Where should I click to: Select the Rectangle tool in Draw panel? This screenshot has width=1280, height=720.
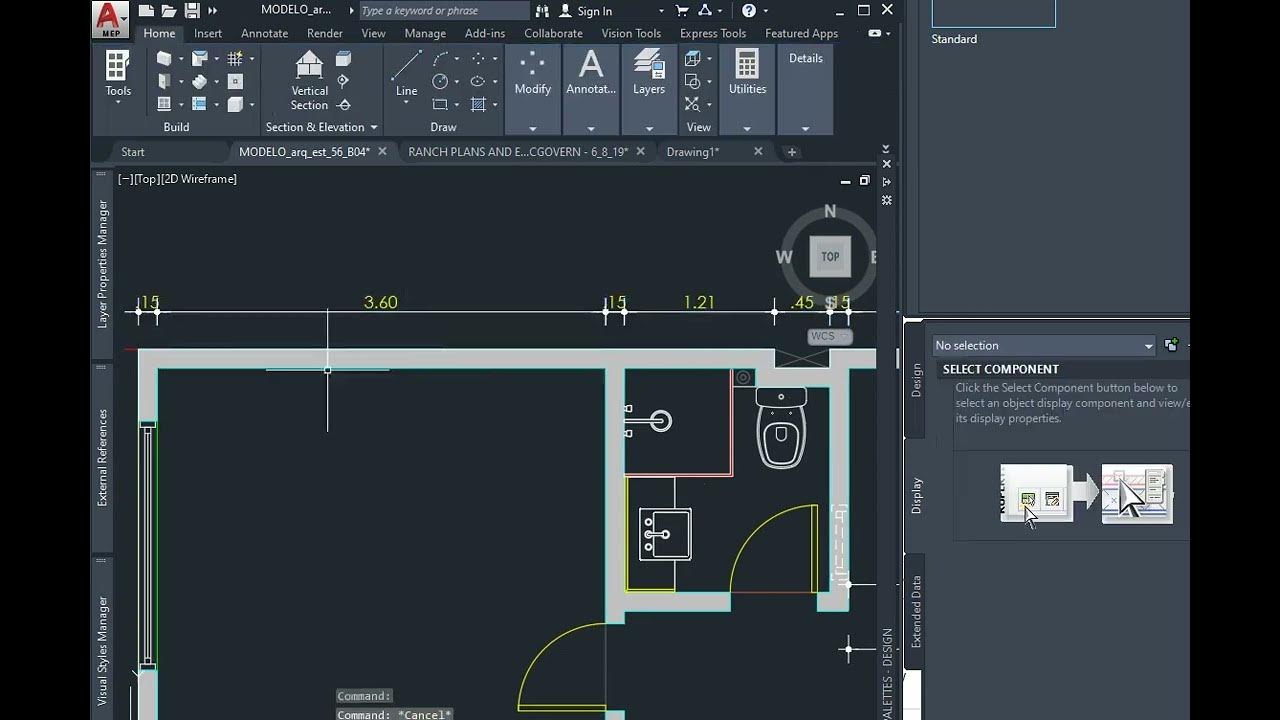tap(440, 104)
